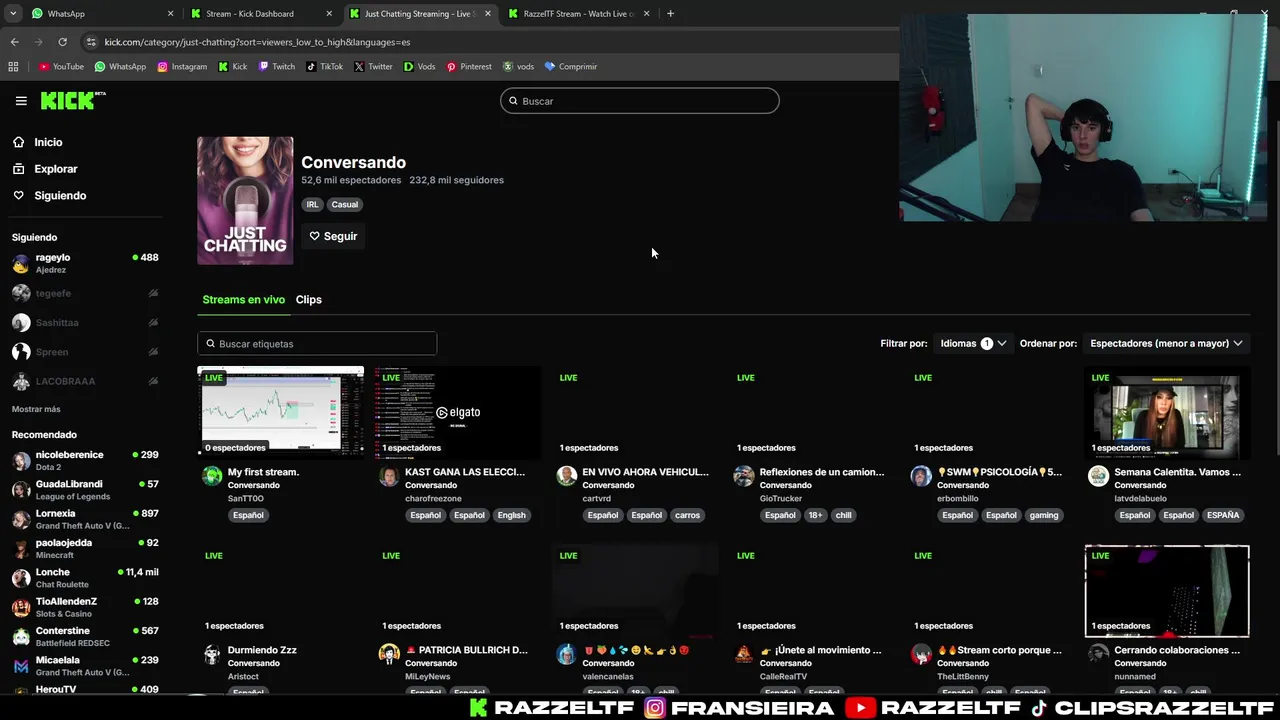This screenshot has height=720, width=1280.
Task: Open the hamburger menu beside Kick logo
Action: [x=21, y=101]
